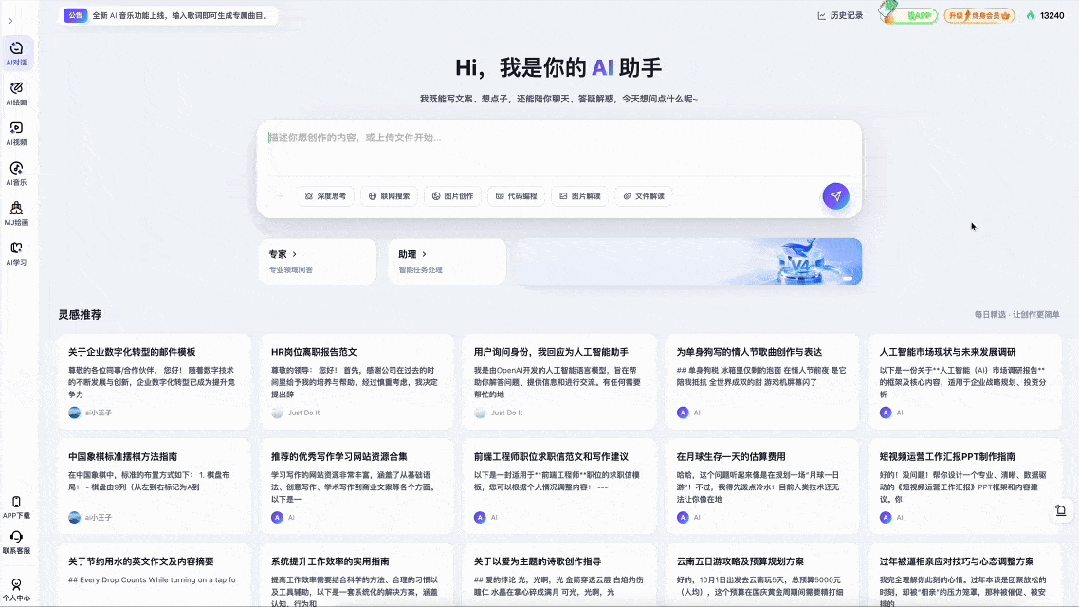Expand the 专家 expert card
1079x607 pixels.
(x=317, y=262)
